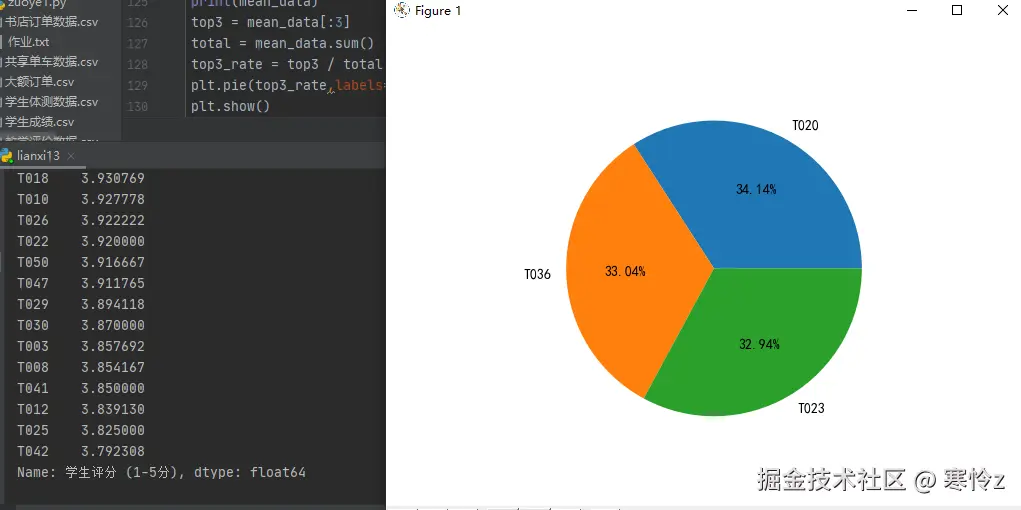Click console row T029 3.894118

coord(81,304)
